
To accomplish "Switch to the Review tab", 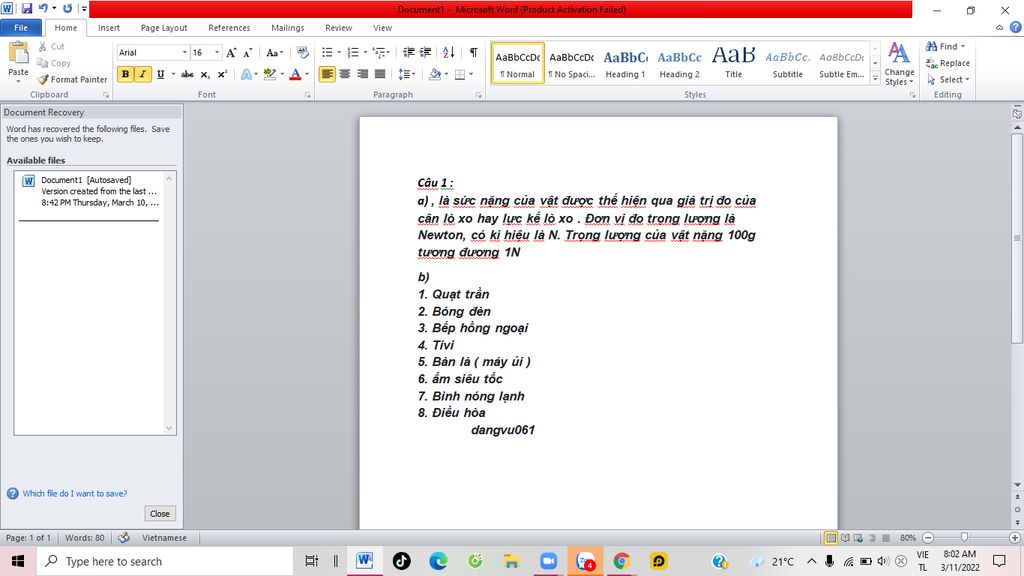I will (x=338, y=27).
